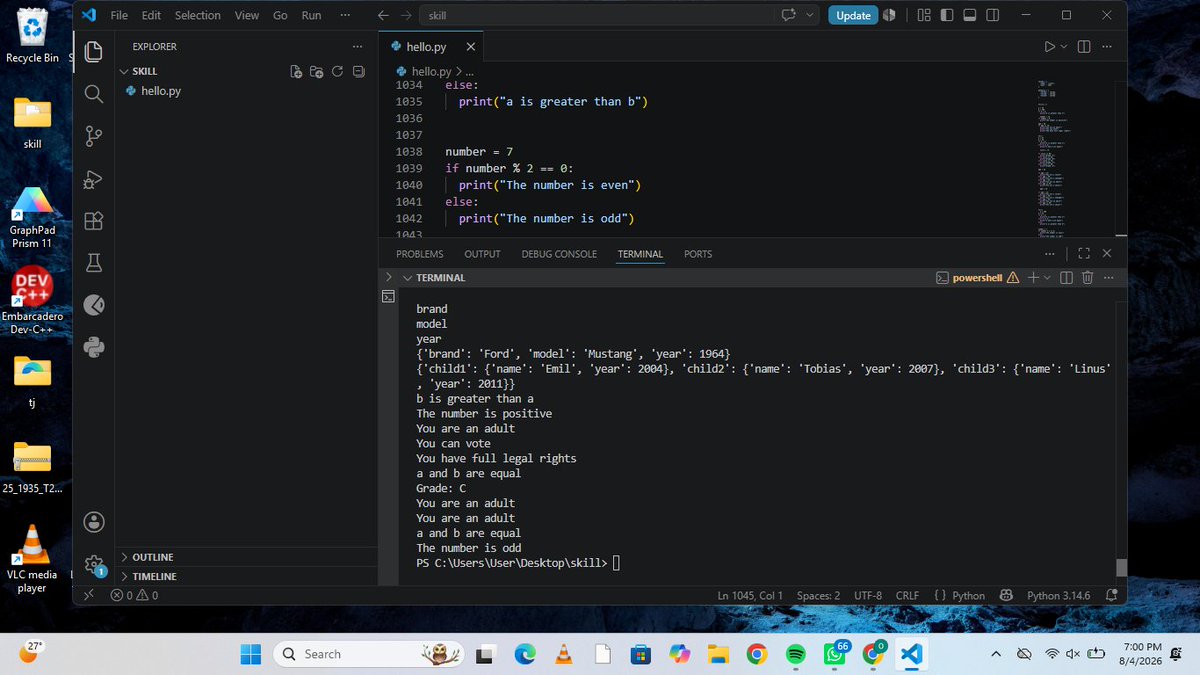The width and height of the screenshot is (1200, 675).
Task: Open the Source Control view
Action: pyautogui.click(x=94, y=136)
